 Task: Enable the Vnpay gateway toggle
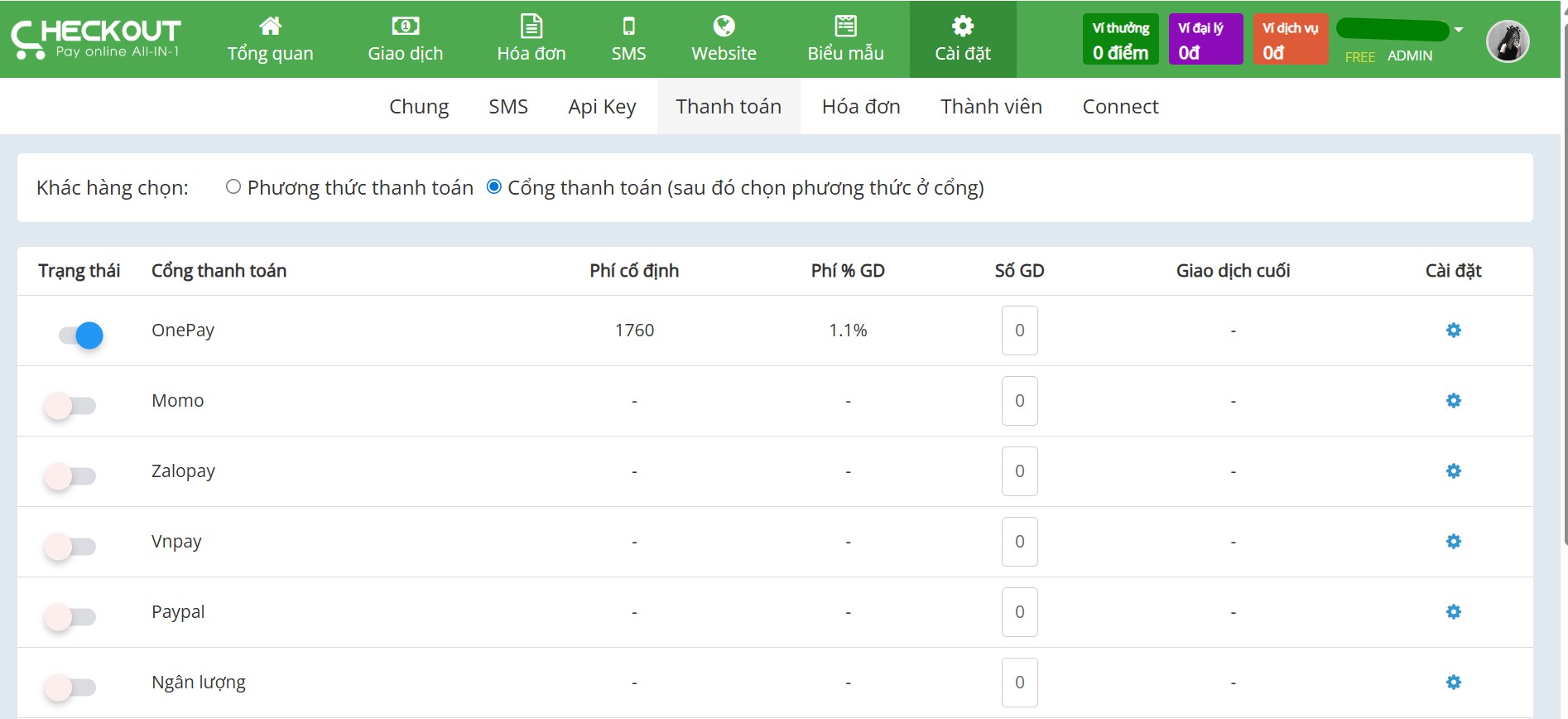tap(70, 547)
